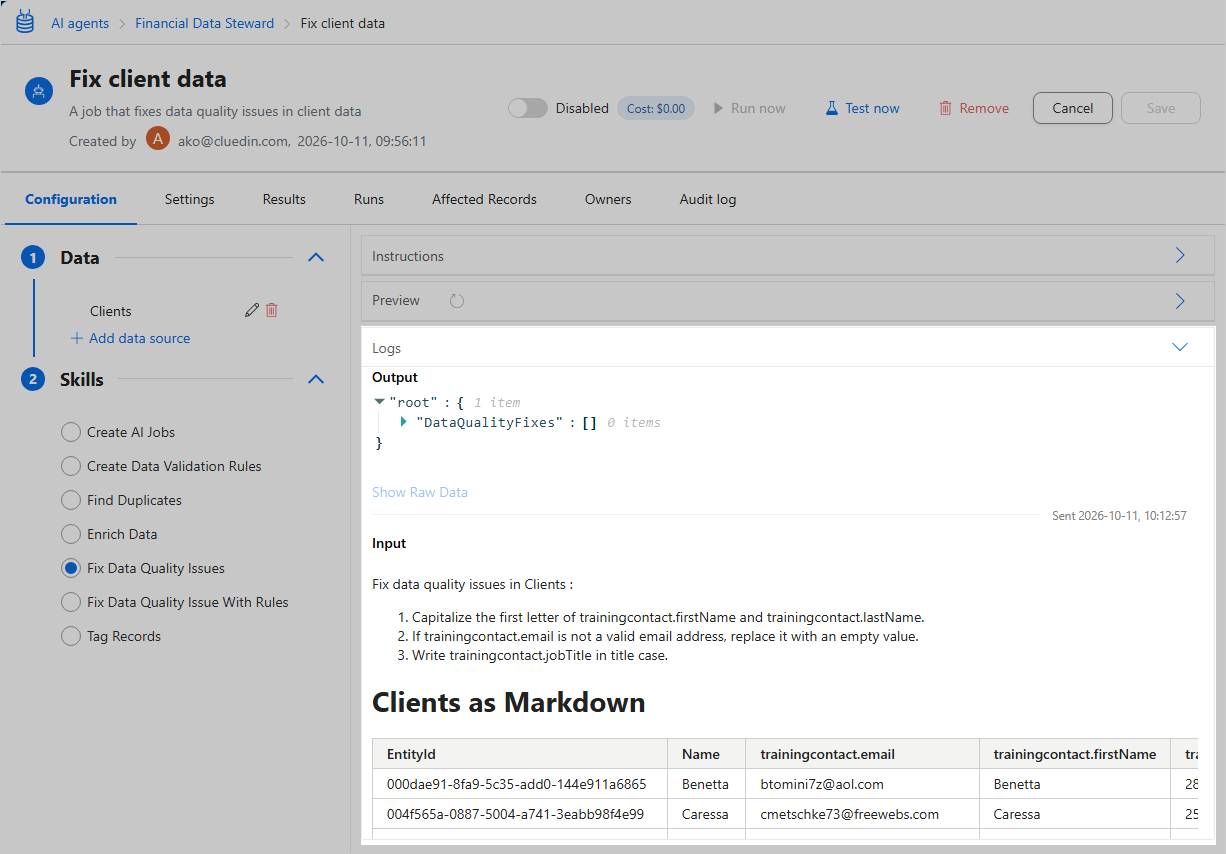This screenshot has height=854, width=1226.
Task: Collapse the "root" JSON node triangle
Action: pyautogui.click(x=379, y=402)
